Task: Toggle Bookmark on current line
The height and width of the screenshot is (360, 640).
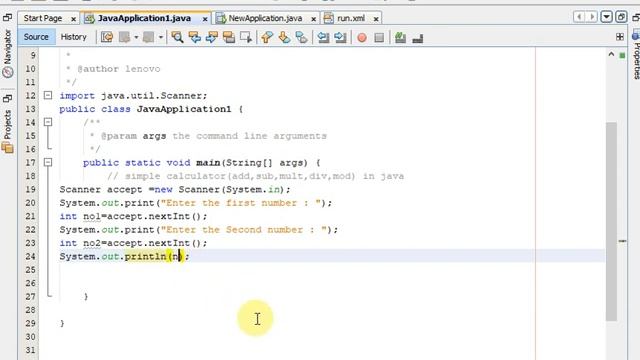Action: (x=301, y=38)
